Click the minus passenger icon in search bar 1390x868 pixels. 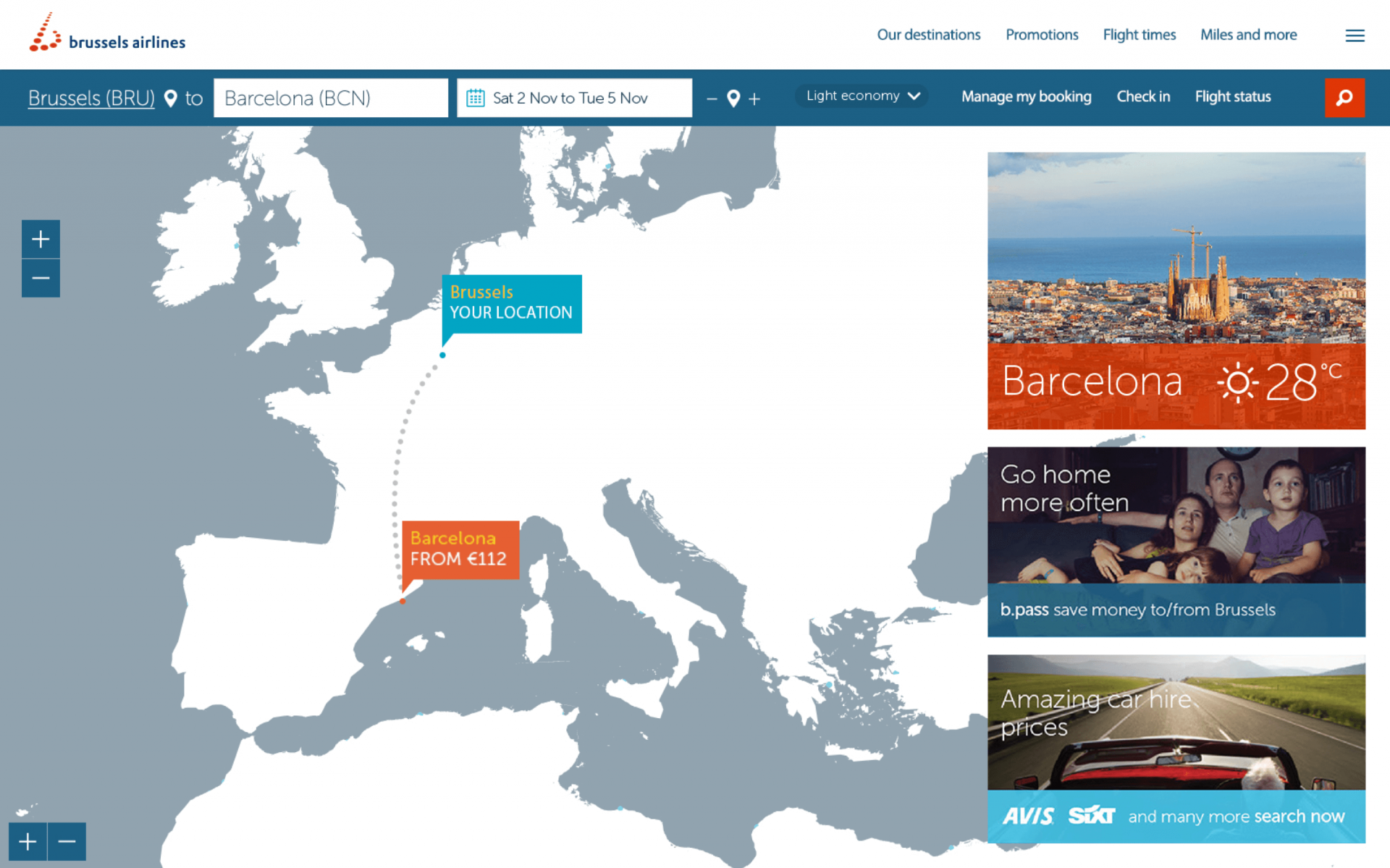tap(712, 98)
